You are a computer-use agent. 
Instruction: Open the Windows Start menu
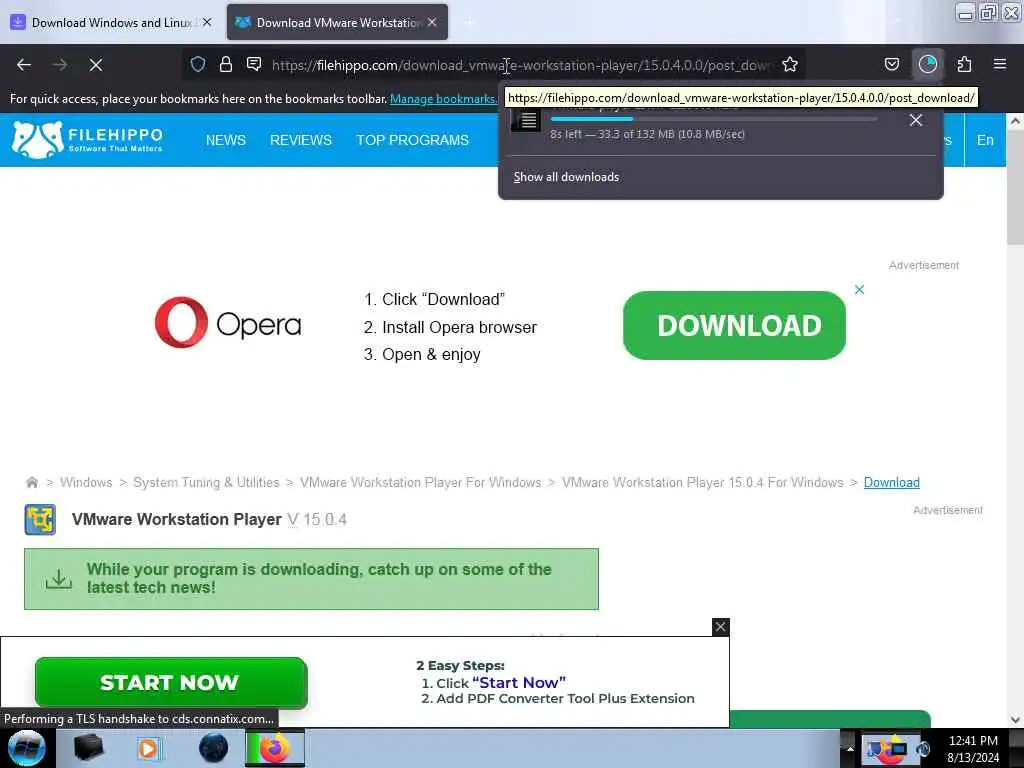[27, 748]
